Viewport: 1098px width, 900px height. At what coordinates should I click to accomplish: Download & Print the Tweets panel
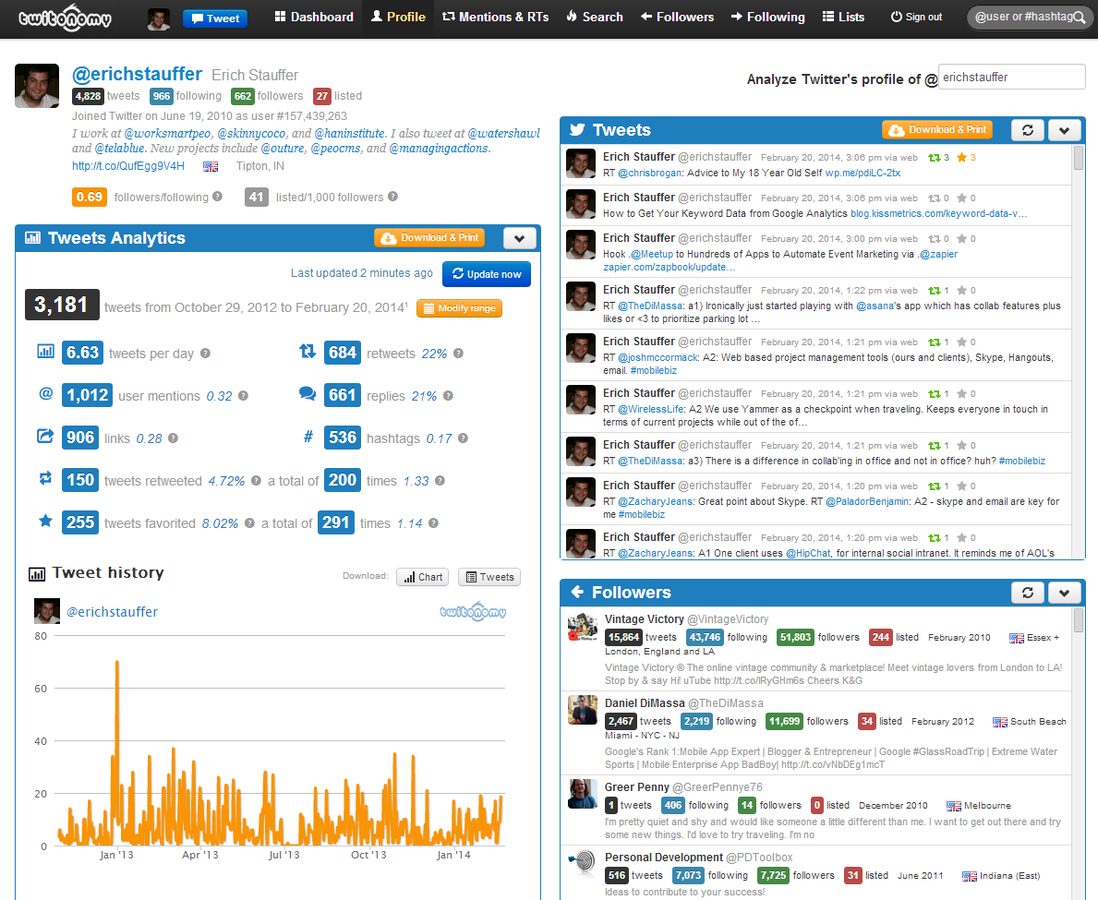[x=937, y=130]
